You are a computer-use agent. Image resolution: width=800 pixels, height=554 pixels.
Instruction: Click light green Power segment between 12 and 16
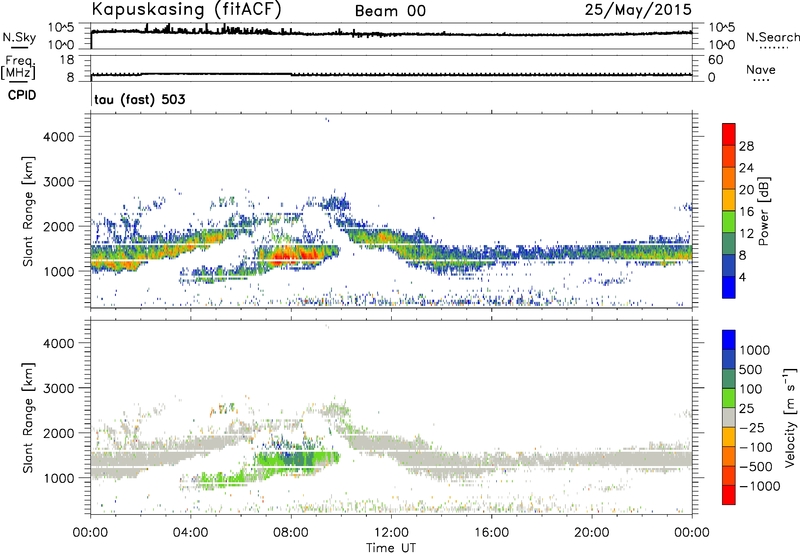pyautogui.click(x=729, y=222)
